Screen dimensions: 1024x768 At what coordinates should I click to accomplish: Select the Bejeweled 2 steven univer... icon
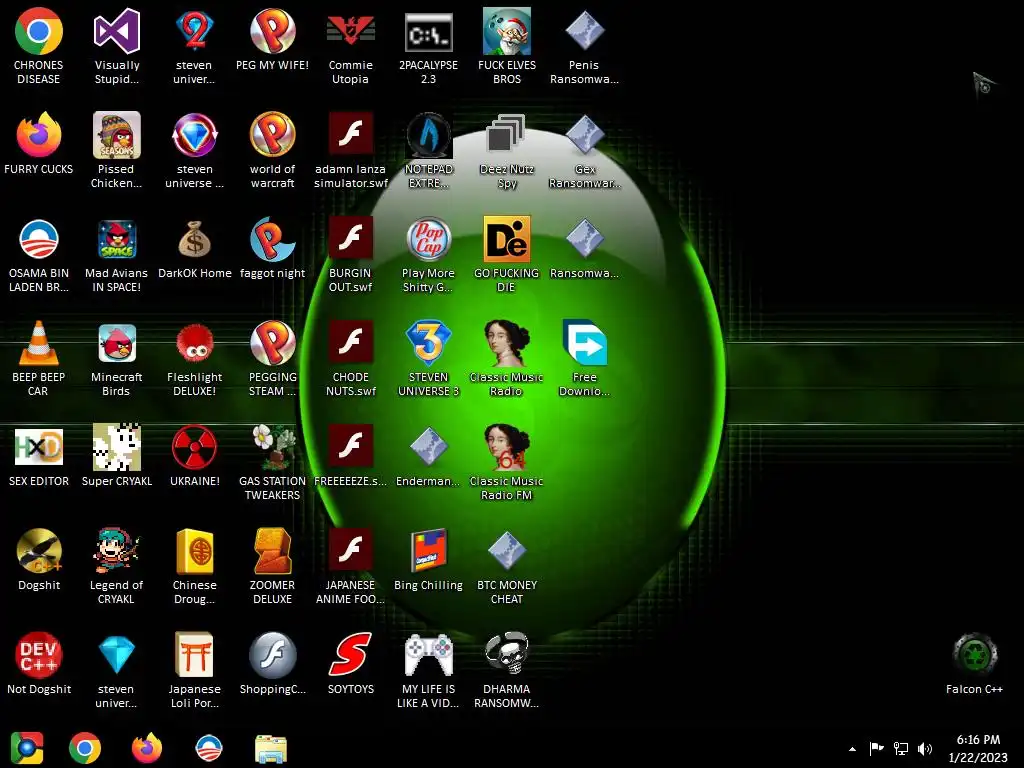click(x=195, y=31)
